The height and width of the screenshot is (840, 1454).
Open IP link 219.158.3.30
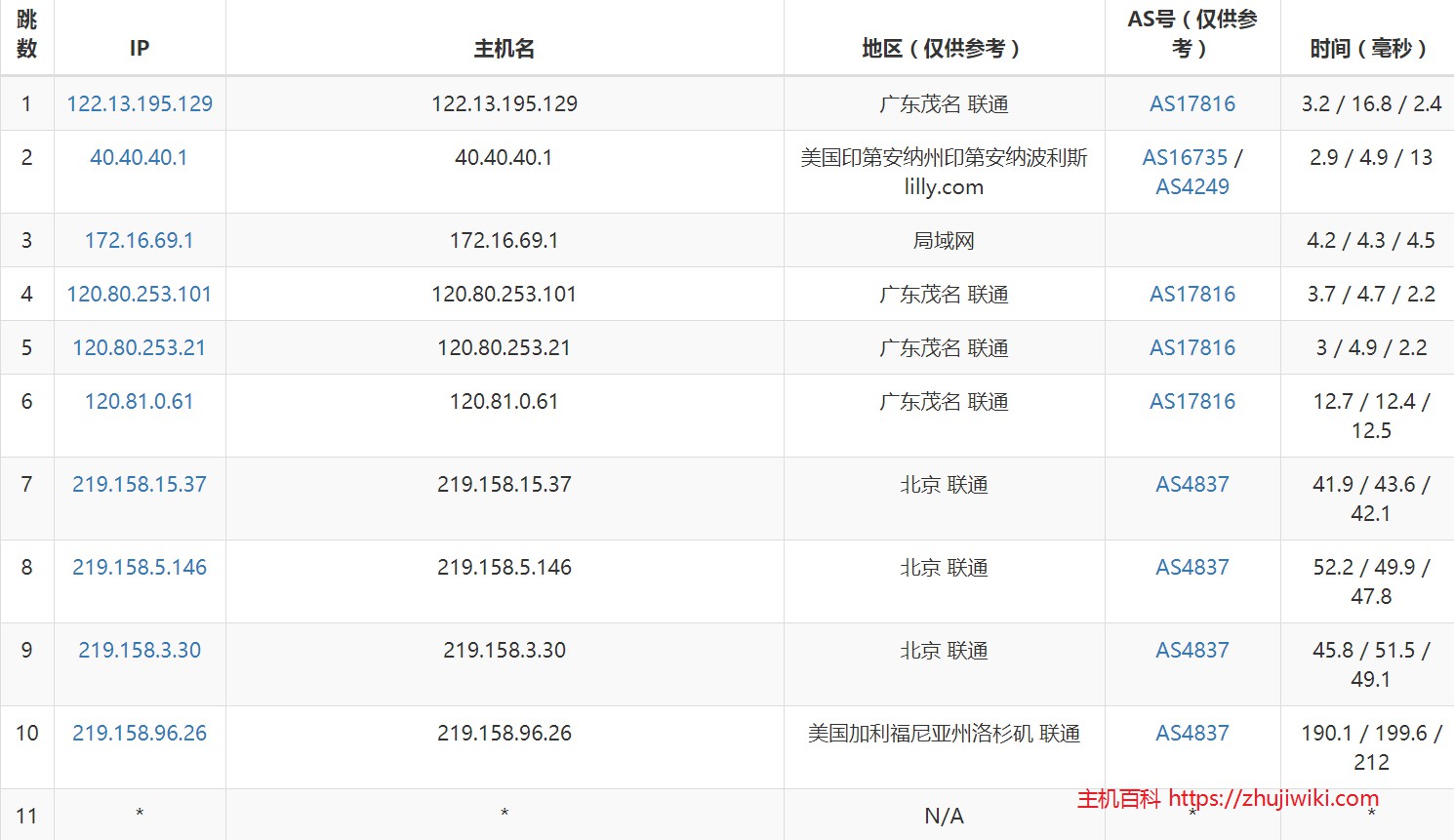(x=140, y=650)
